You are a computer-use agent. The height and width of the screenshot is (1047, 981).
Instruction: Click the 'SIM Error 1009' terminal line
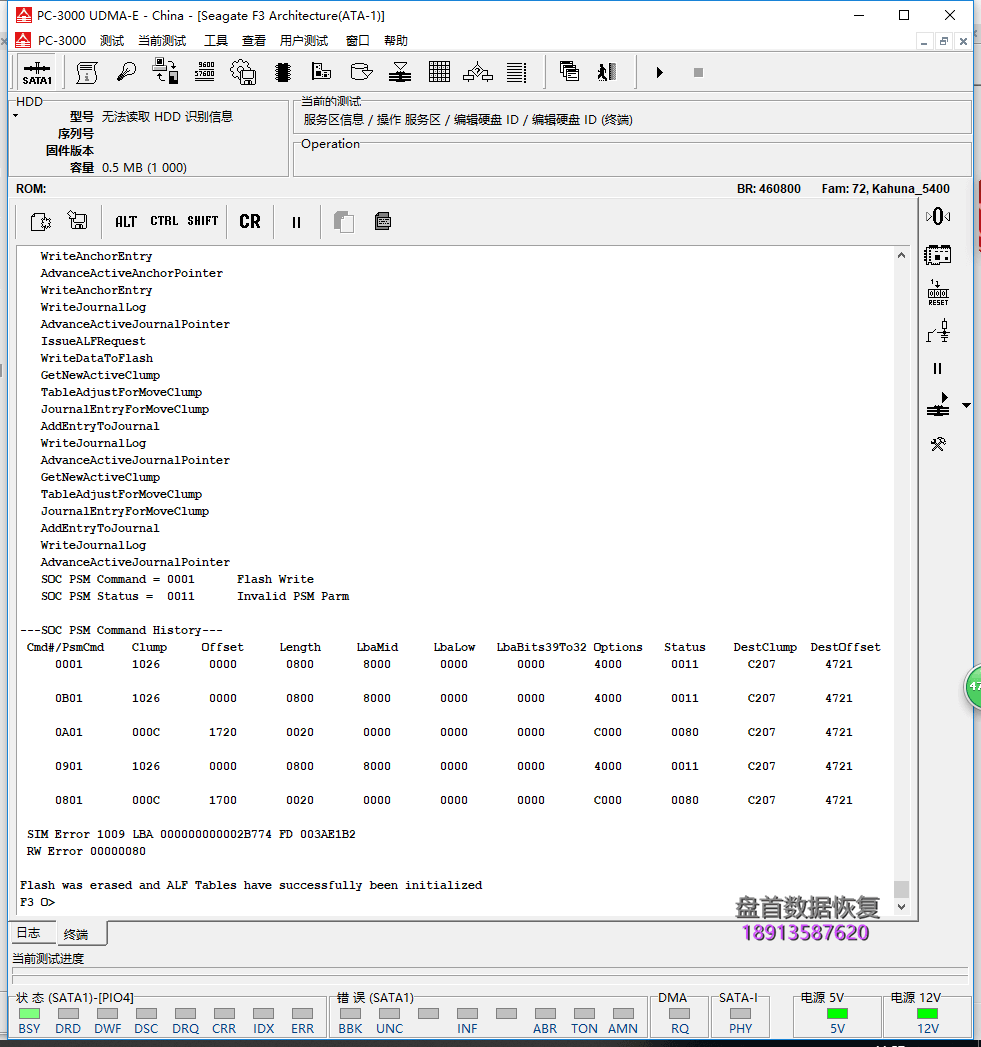click(x=191, y=834)
